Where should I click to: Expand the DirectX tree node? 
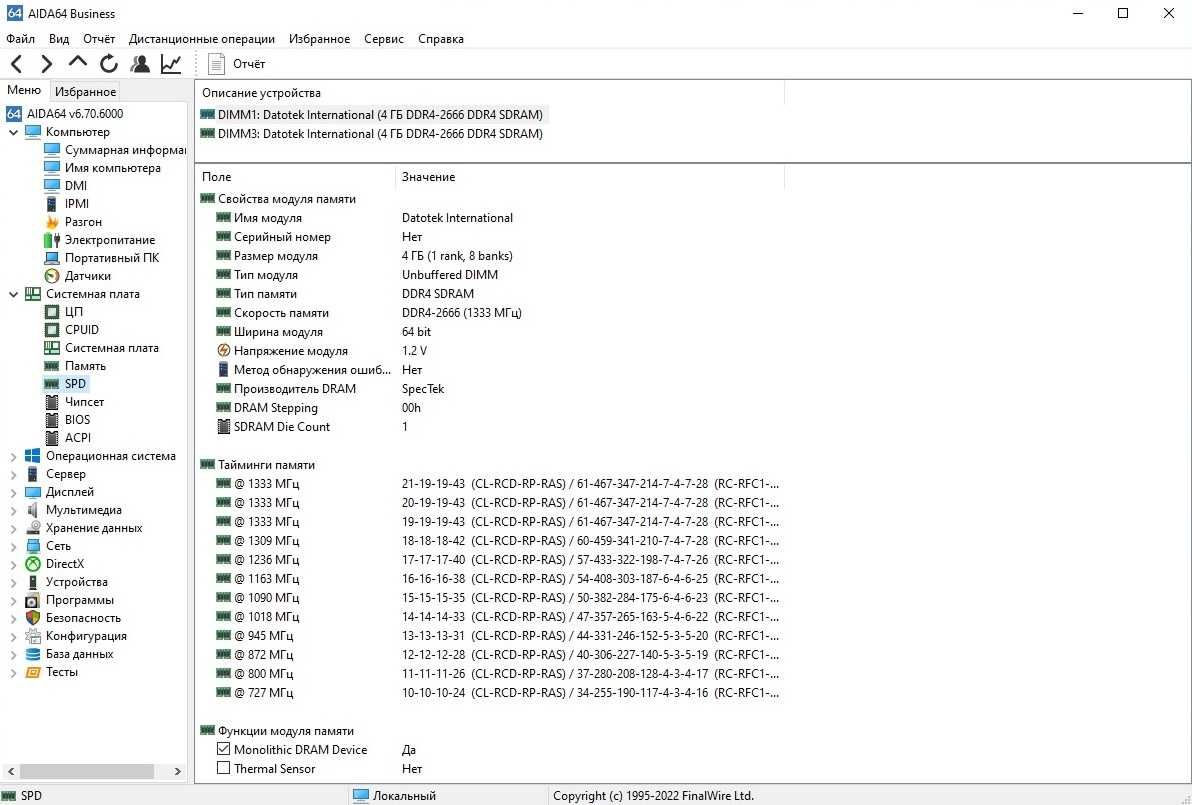pyautogui.click(x=13, y=564)
